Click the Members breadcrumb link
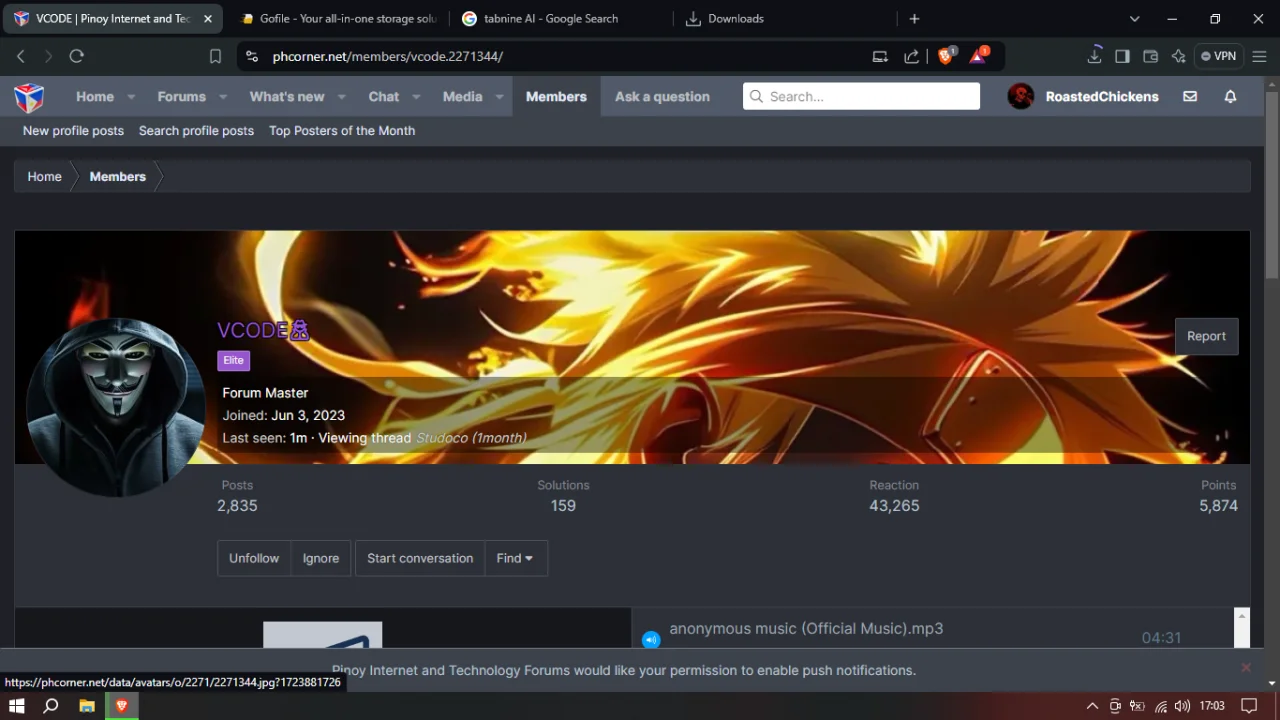 [117, 176]
